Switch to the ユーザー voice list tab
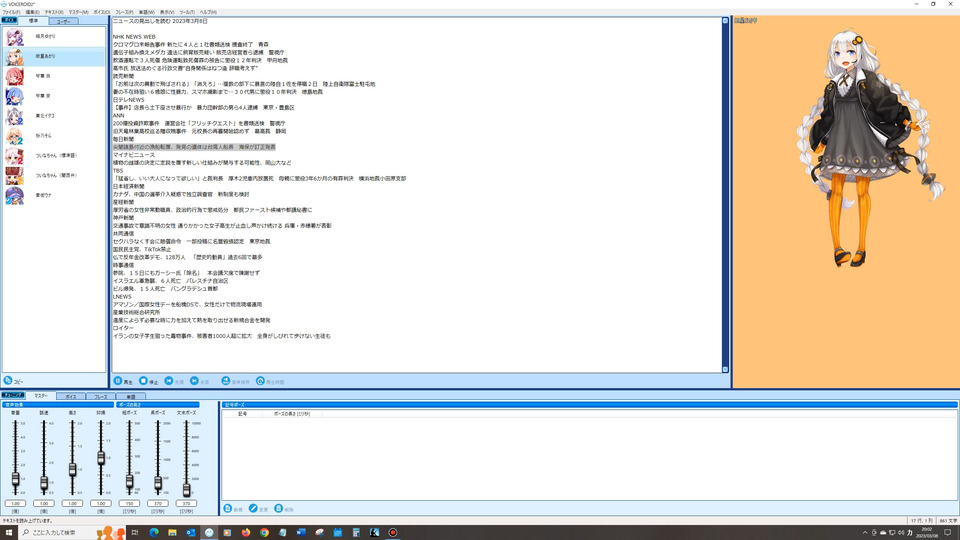The width and height of the screenshot is (960, 540). [x=63, y=21]
